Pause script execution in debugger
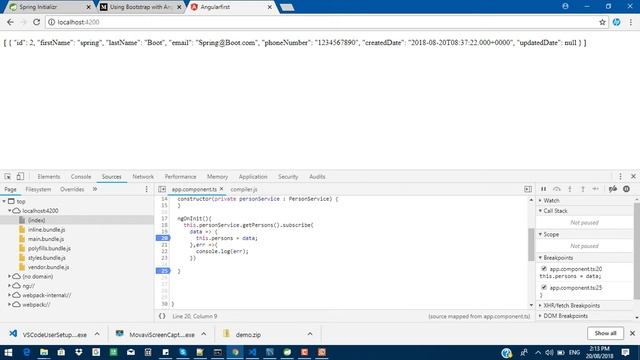 pyautogui.click(x=543, y=189)
